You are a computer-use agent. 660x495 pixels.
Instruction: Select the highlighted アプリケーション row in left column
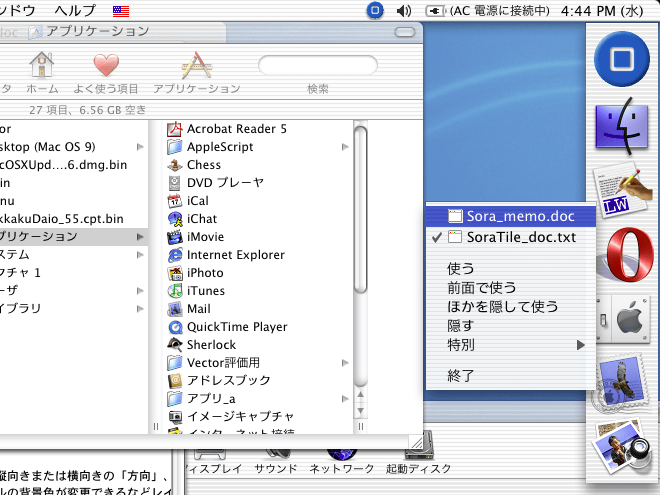click(74, 237)
